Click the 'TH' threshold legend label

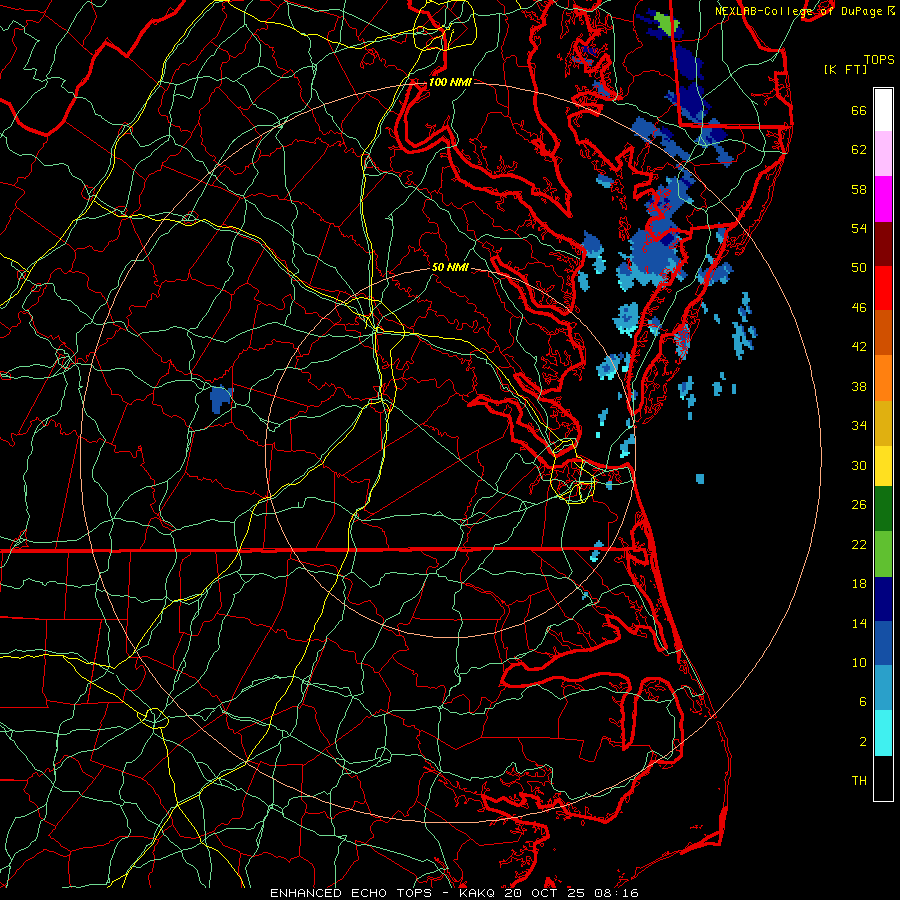pos(859,781)
